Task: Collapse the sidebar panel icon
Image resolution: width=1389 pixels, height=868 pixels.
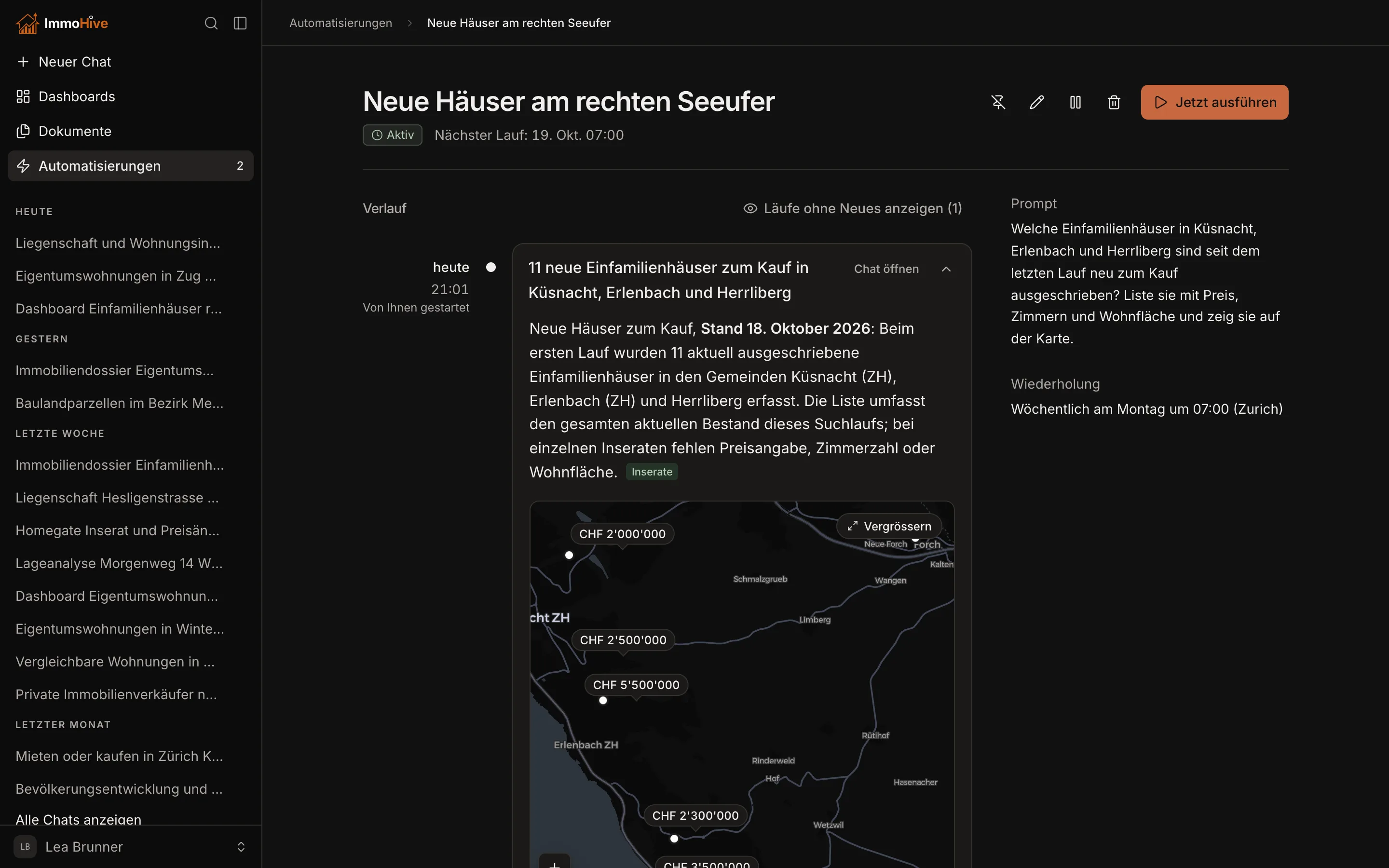Action: (240, 23)
